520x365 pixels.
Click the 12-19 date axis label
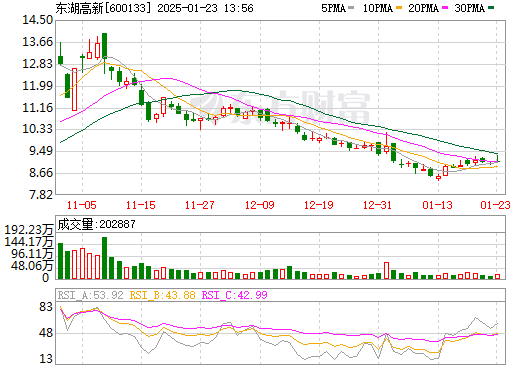(319, 205)
